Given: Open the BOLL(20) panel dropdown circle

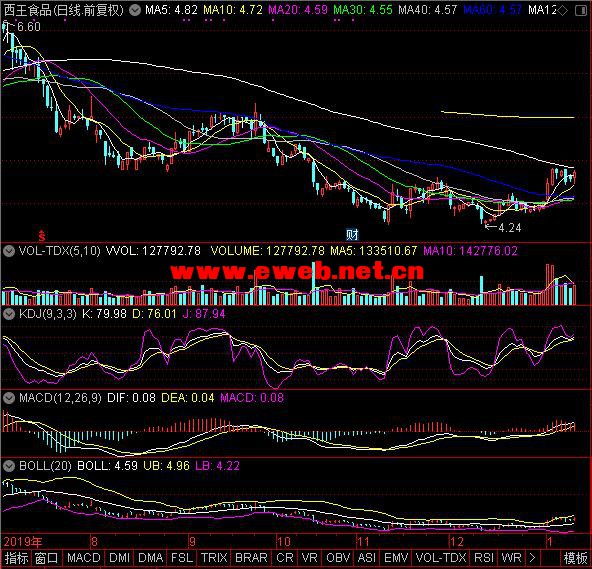Looking at the screenshot, I should point(9,466).
